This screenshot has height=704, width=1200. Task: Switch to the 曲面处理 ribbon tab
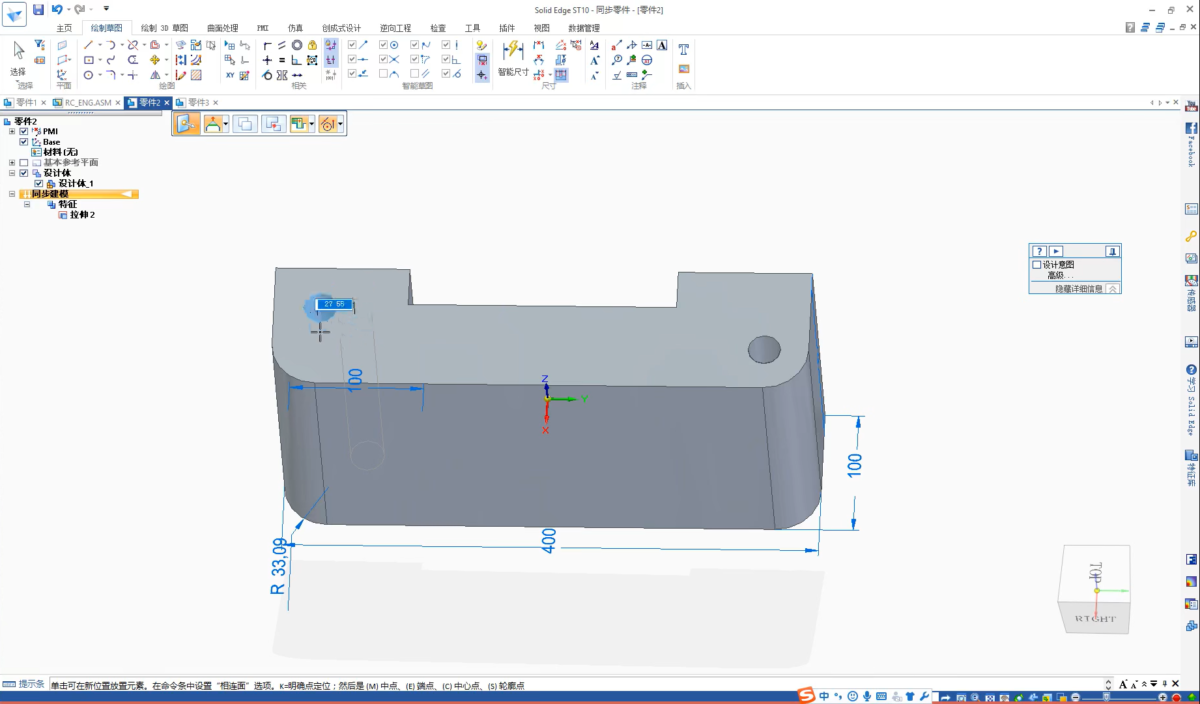222,28
